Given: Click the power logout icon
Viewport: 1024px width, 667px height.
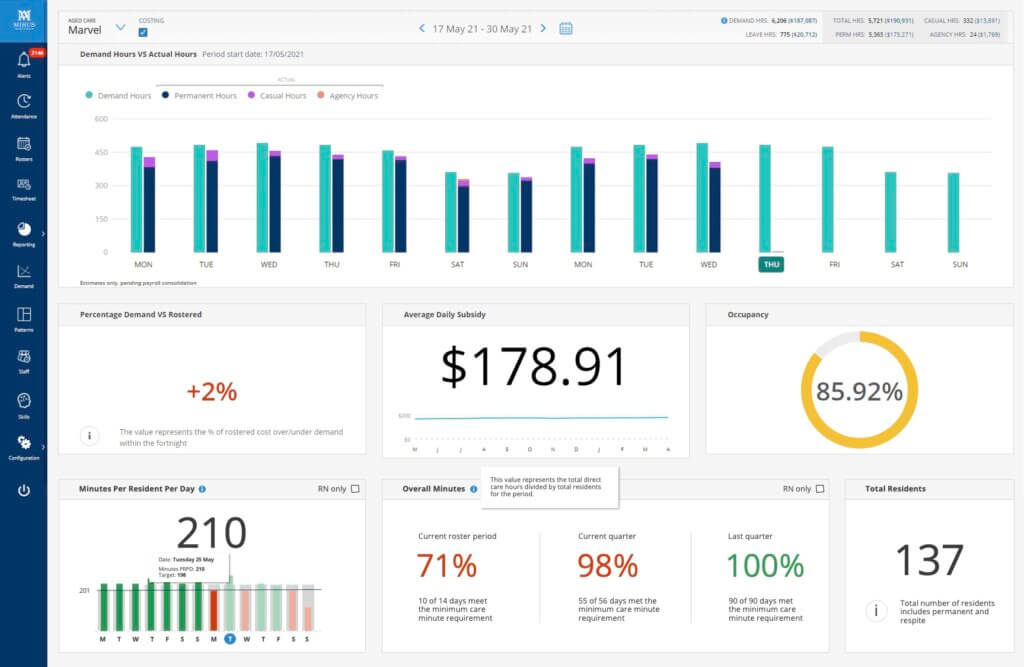Looking at the screenshot, I should click(24, 491).
